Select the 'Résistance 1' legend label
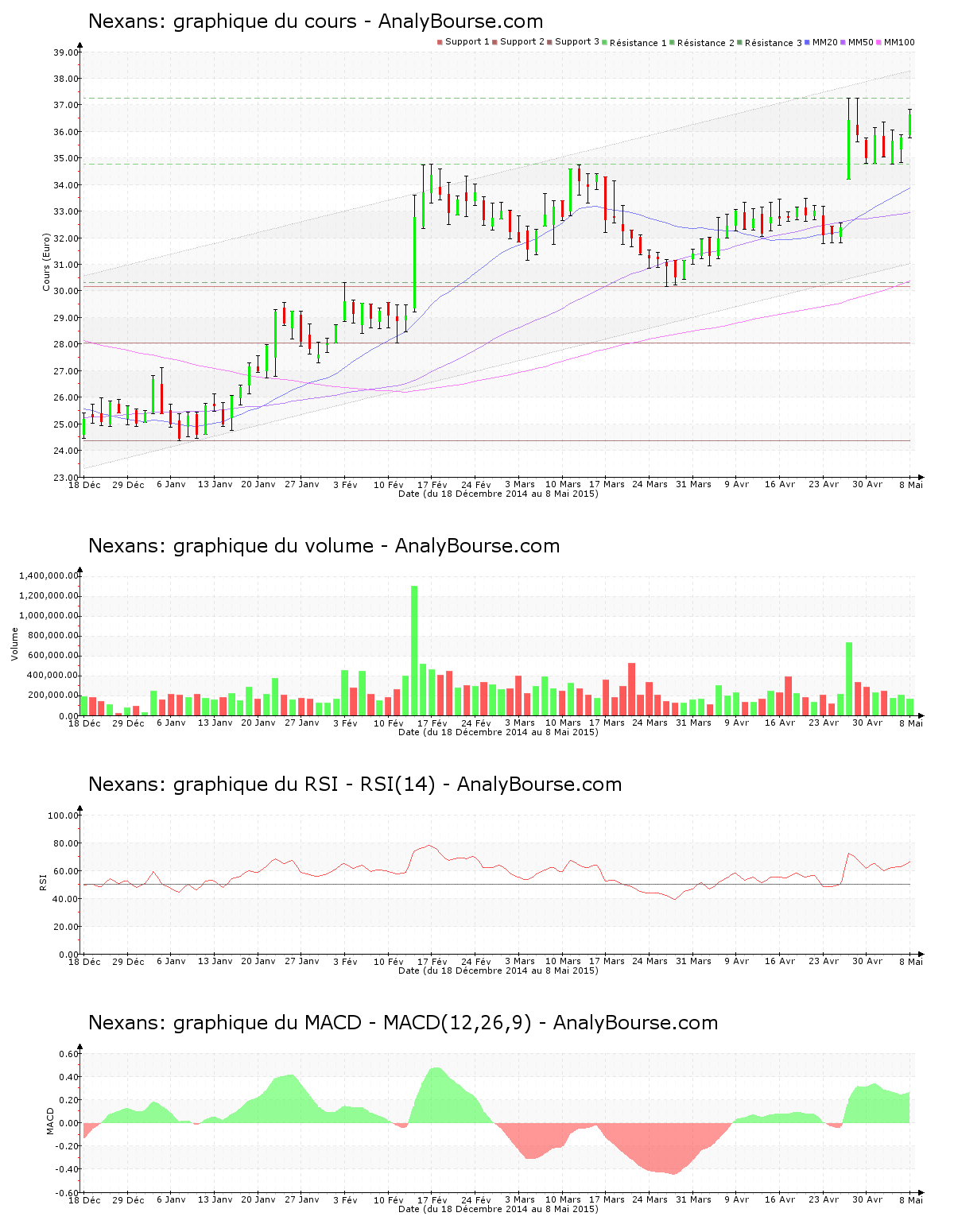 click(638, 42)
